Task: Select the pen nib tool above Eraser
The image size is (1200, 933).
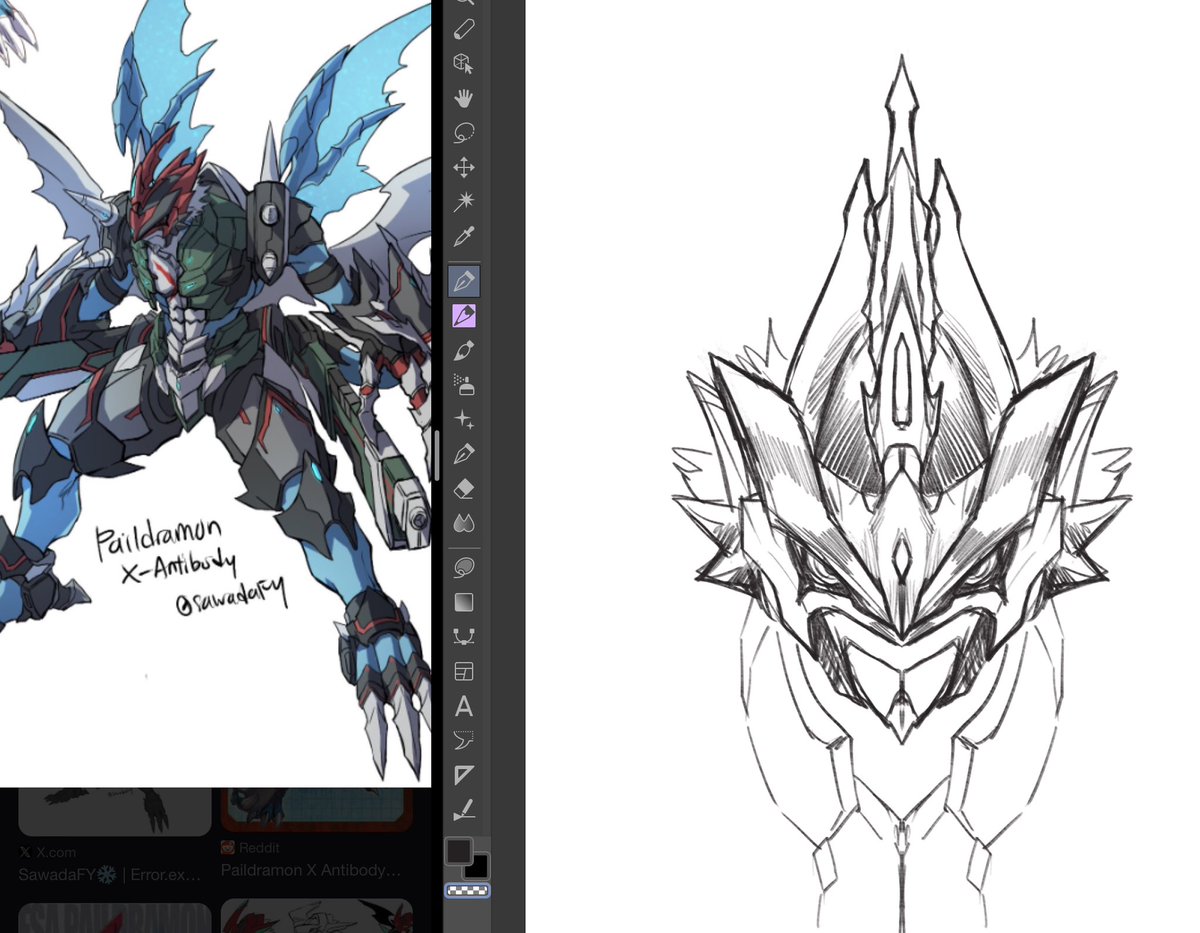Action: point(463,454)
